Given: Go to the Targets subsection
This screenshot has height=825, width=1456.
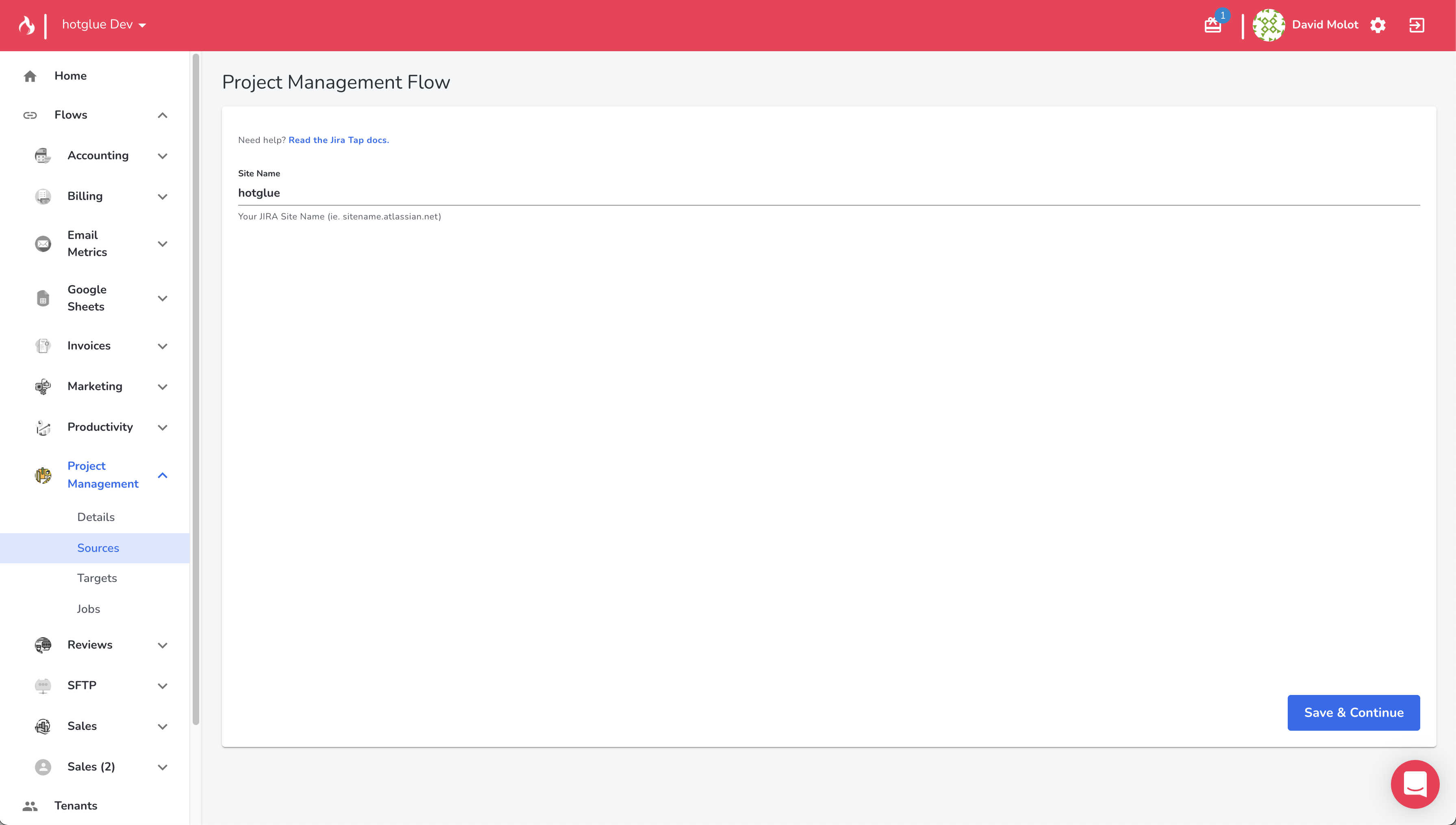Looking at the screenshot, I should 97,578.
